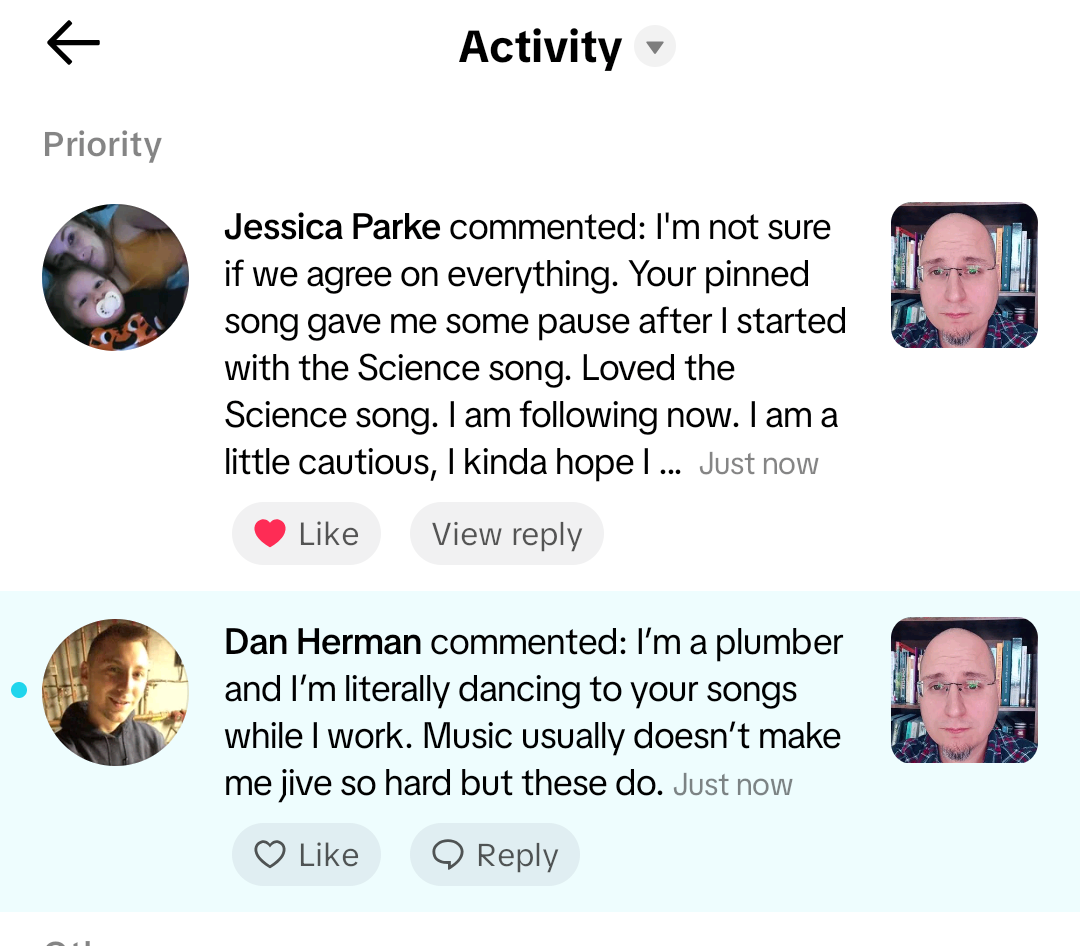Screen dimensions: 1080x946
Task: Tap the Activity header title
Action: (540, 47)
